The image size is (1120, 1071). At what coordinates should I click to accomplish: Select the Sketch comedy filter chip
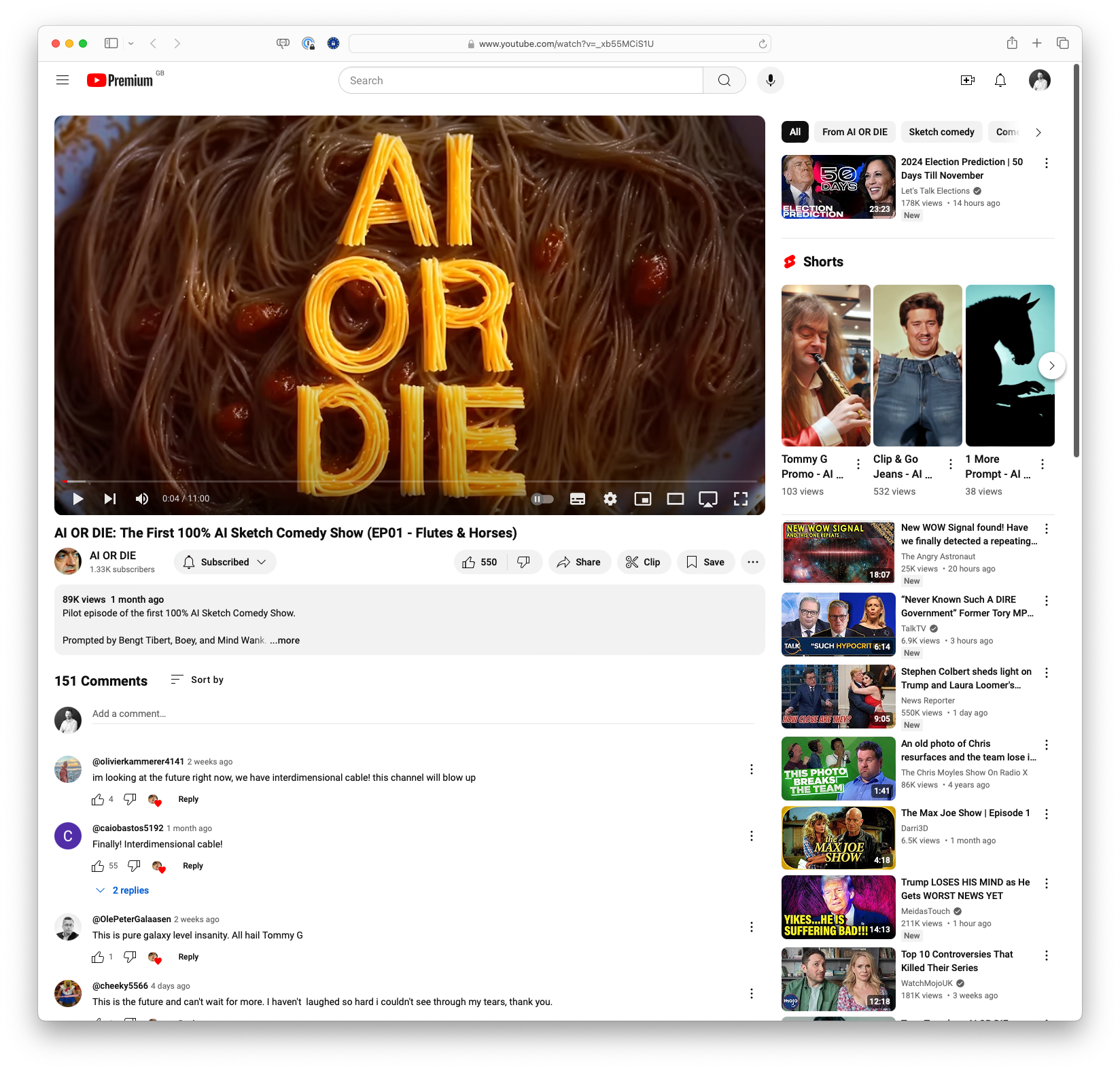941,132
